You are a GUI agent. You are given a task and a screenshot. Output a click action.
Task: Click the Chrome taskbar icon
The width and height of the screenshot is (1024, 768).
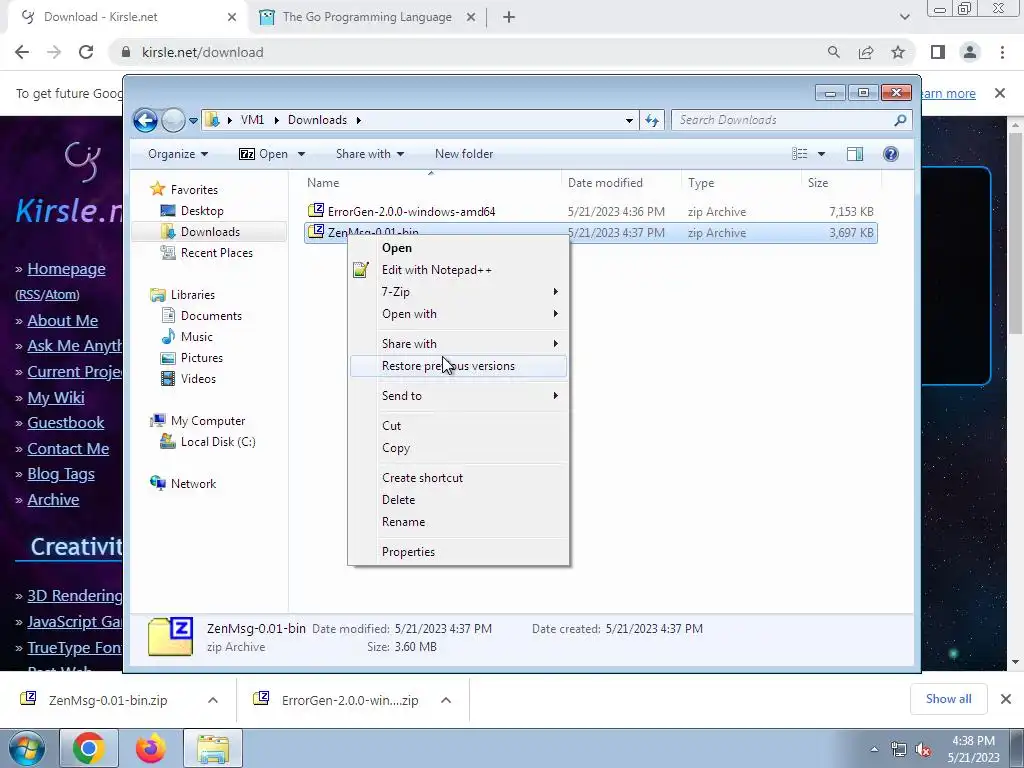point(89,748)
